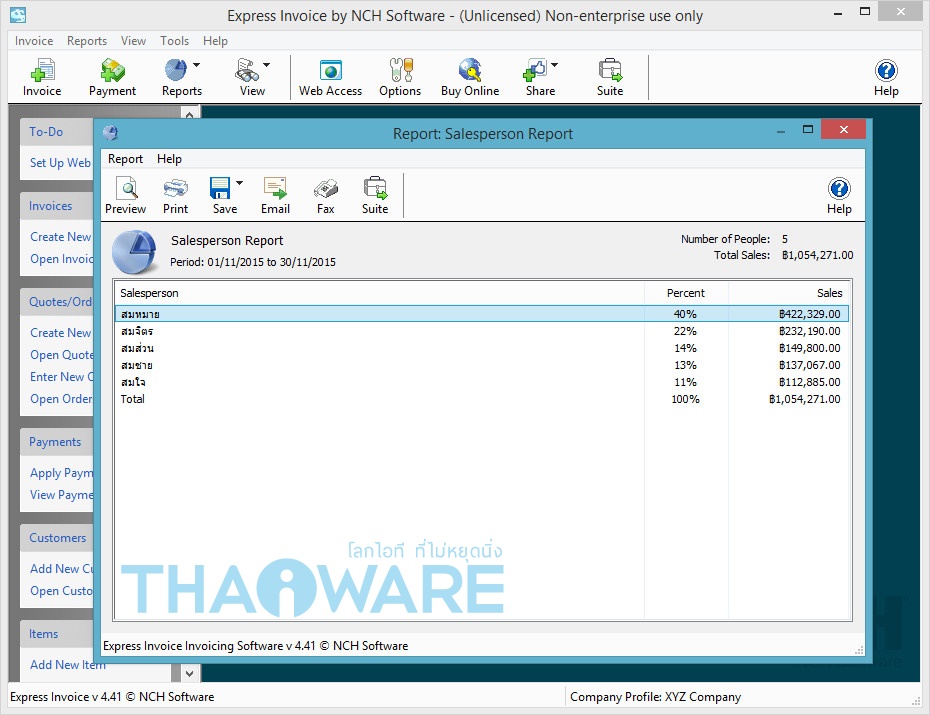Click the Open Orders sidebar link

click(62, 399)
